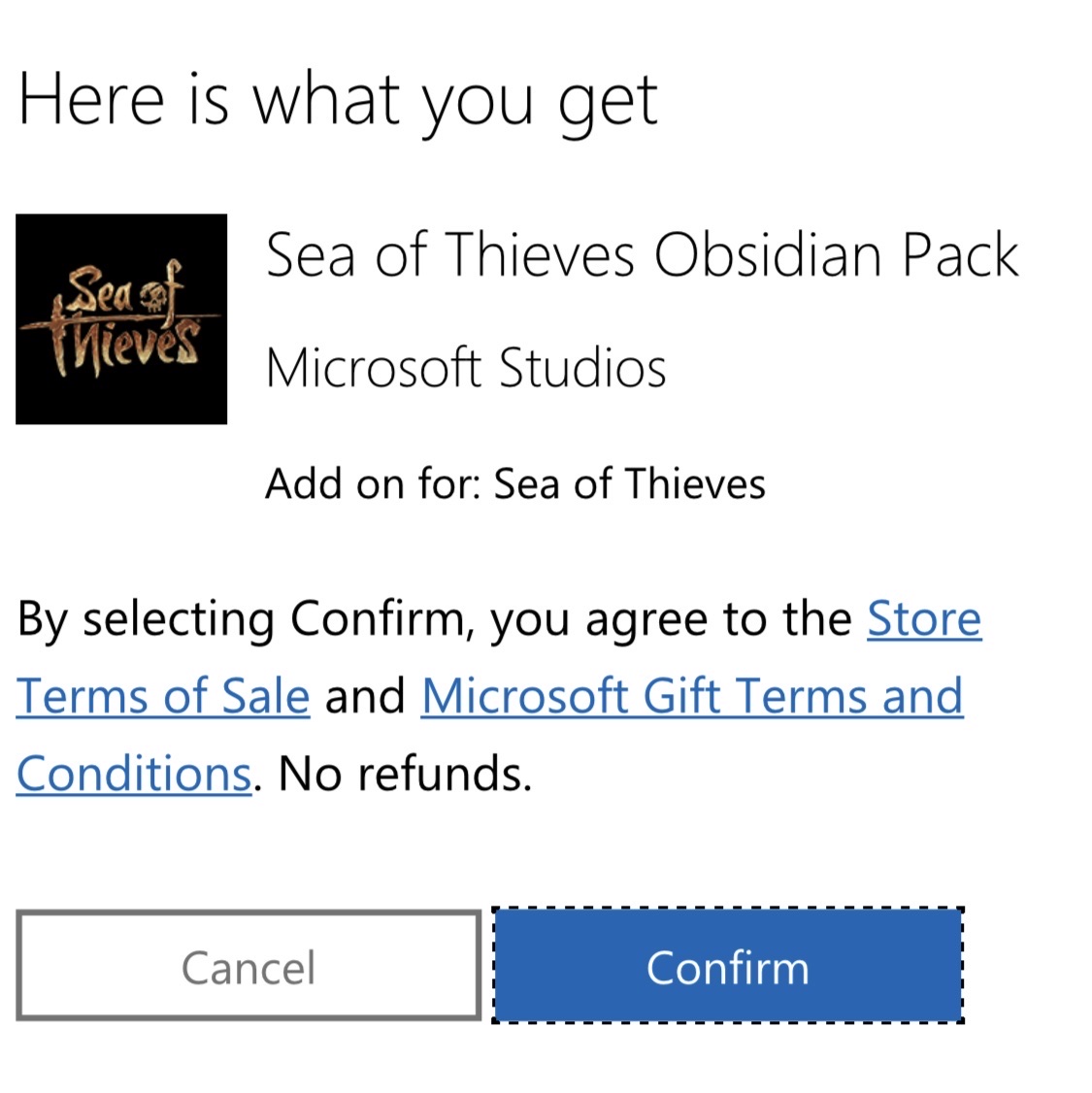This screenshot has height=1093, width=1092.
Task: Cancel the purchase
Action: (248, 966)
